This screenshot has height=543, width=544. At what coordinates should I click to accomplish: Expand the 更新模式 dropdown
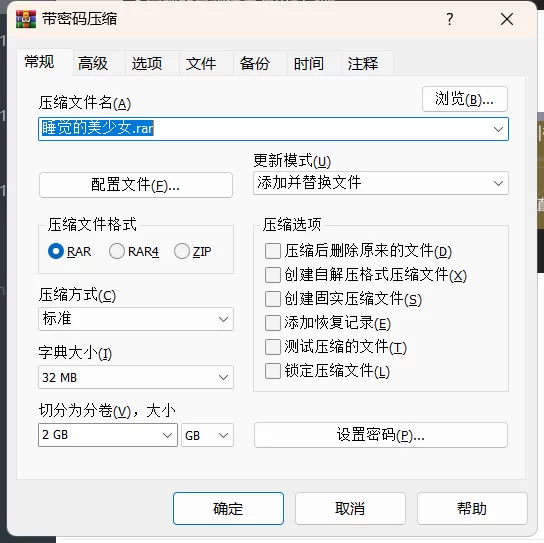pyautogui.click(x=381, y=183)
